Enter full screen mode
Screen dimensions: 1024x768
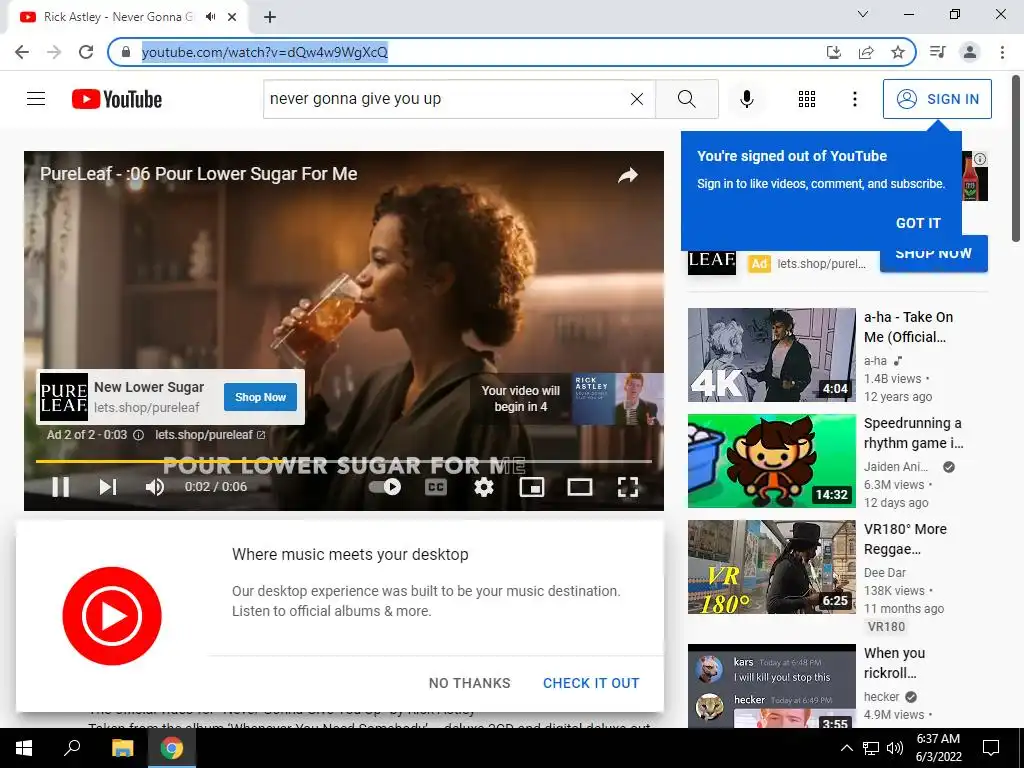tap(628, 487)
